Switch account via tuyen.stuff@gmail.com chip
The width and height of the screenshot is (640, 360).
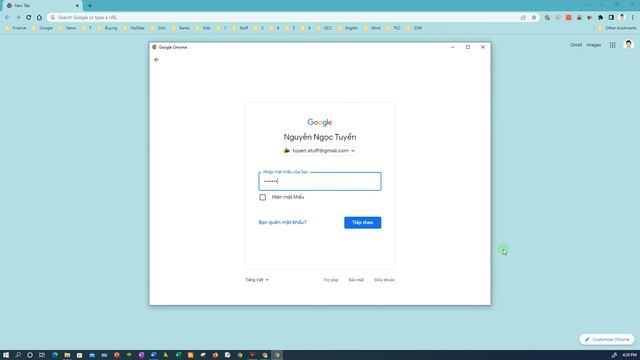click(x=320, y=151)
